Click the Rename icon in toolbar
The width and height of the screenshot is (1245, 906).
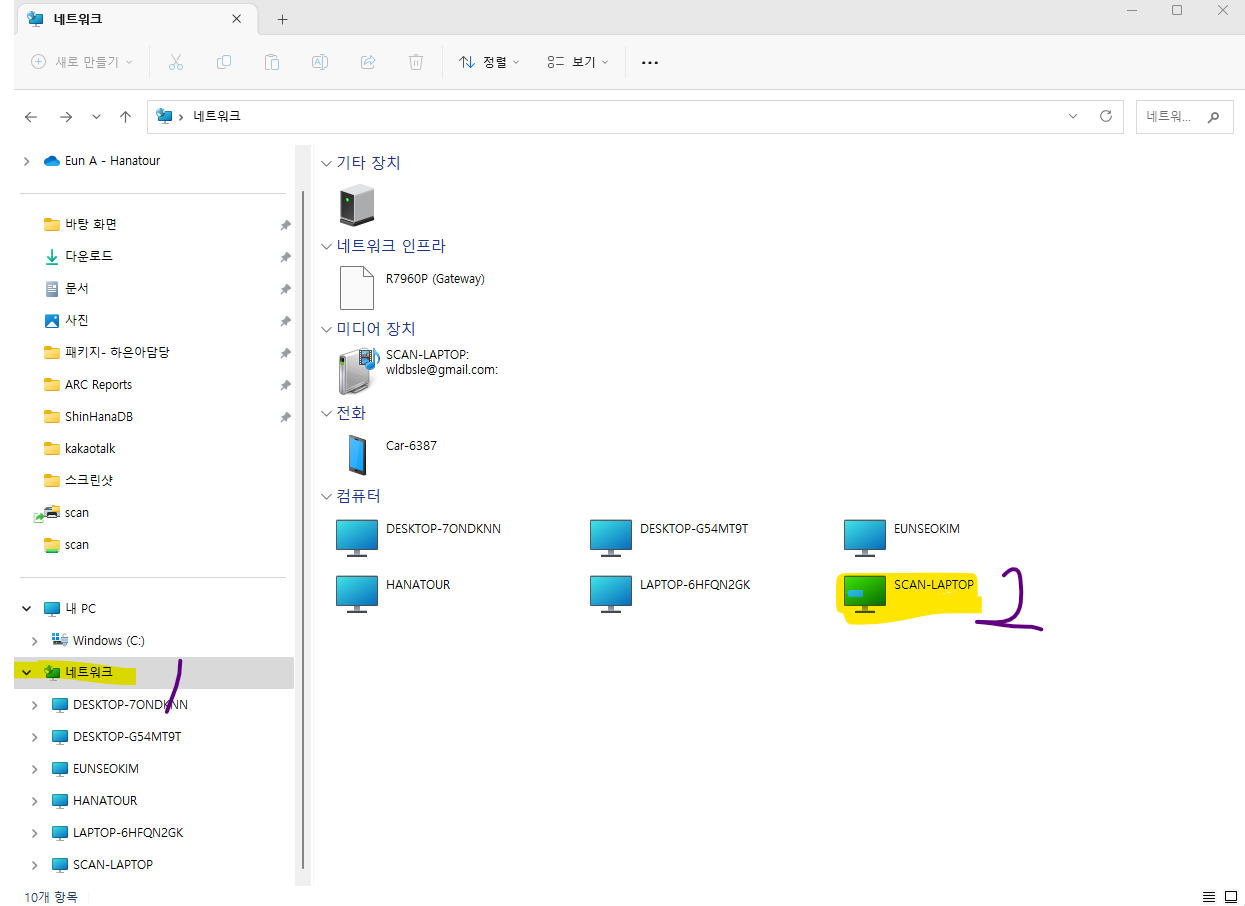point(320,62)
